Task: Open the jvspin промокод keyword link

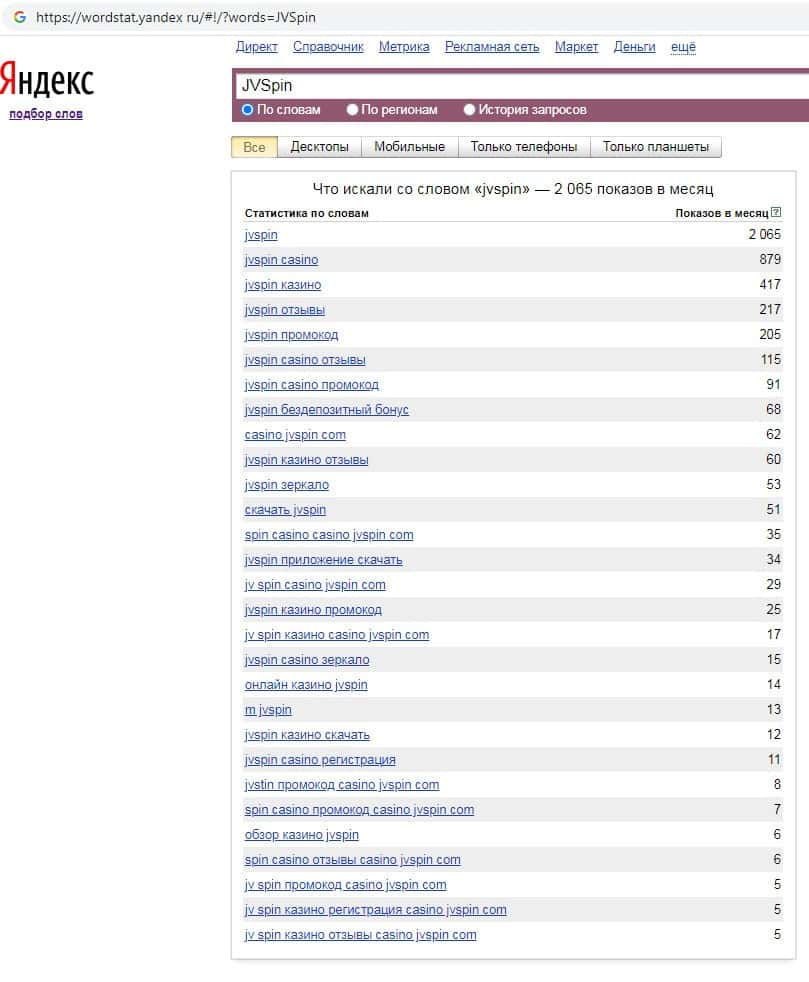Action: pos(291,335)
